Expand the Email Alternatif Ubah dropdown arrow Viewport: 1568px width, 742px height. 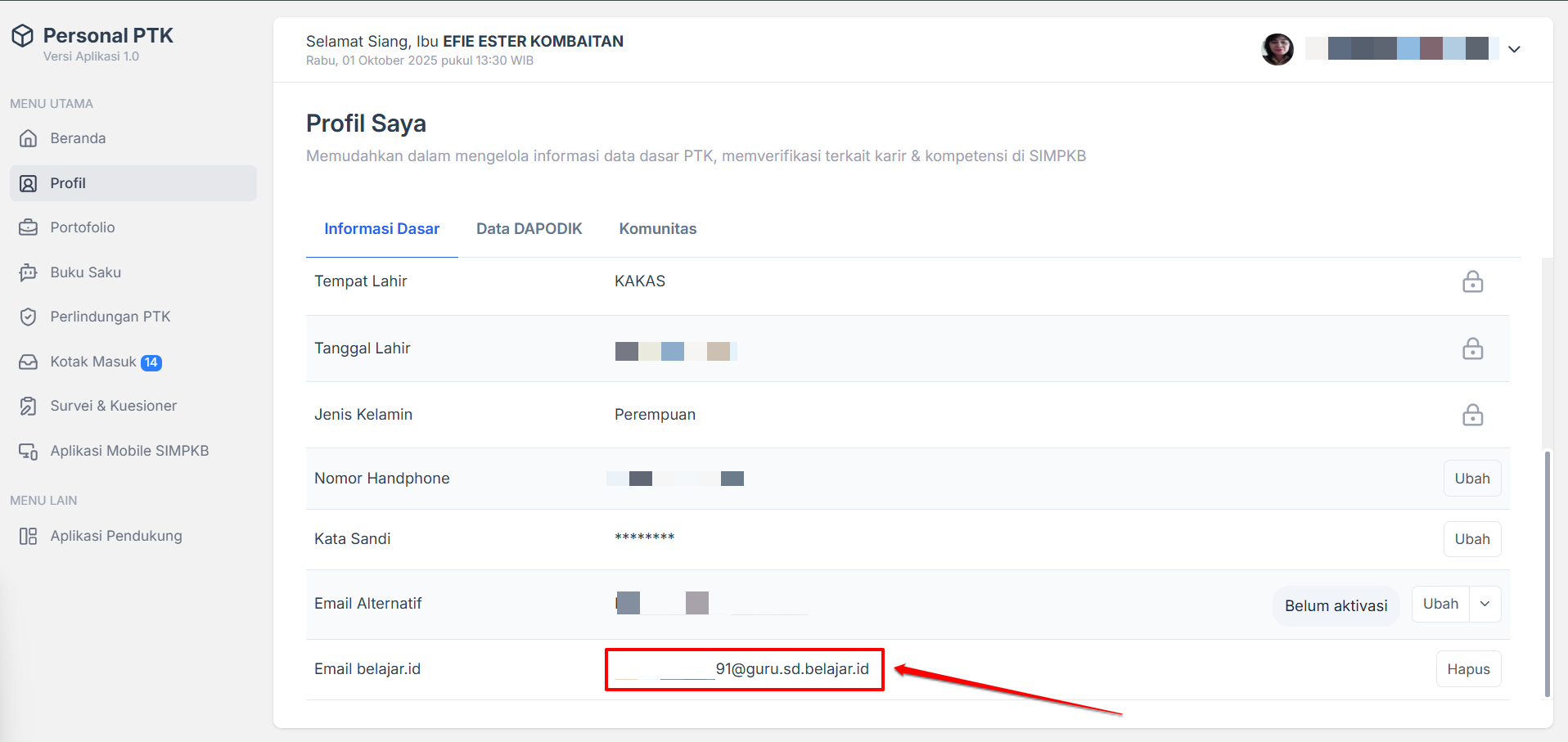tap(1485, 604)
